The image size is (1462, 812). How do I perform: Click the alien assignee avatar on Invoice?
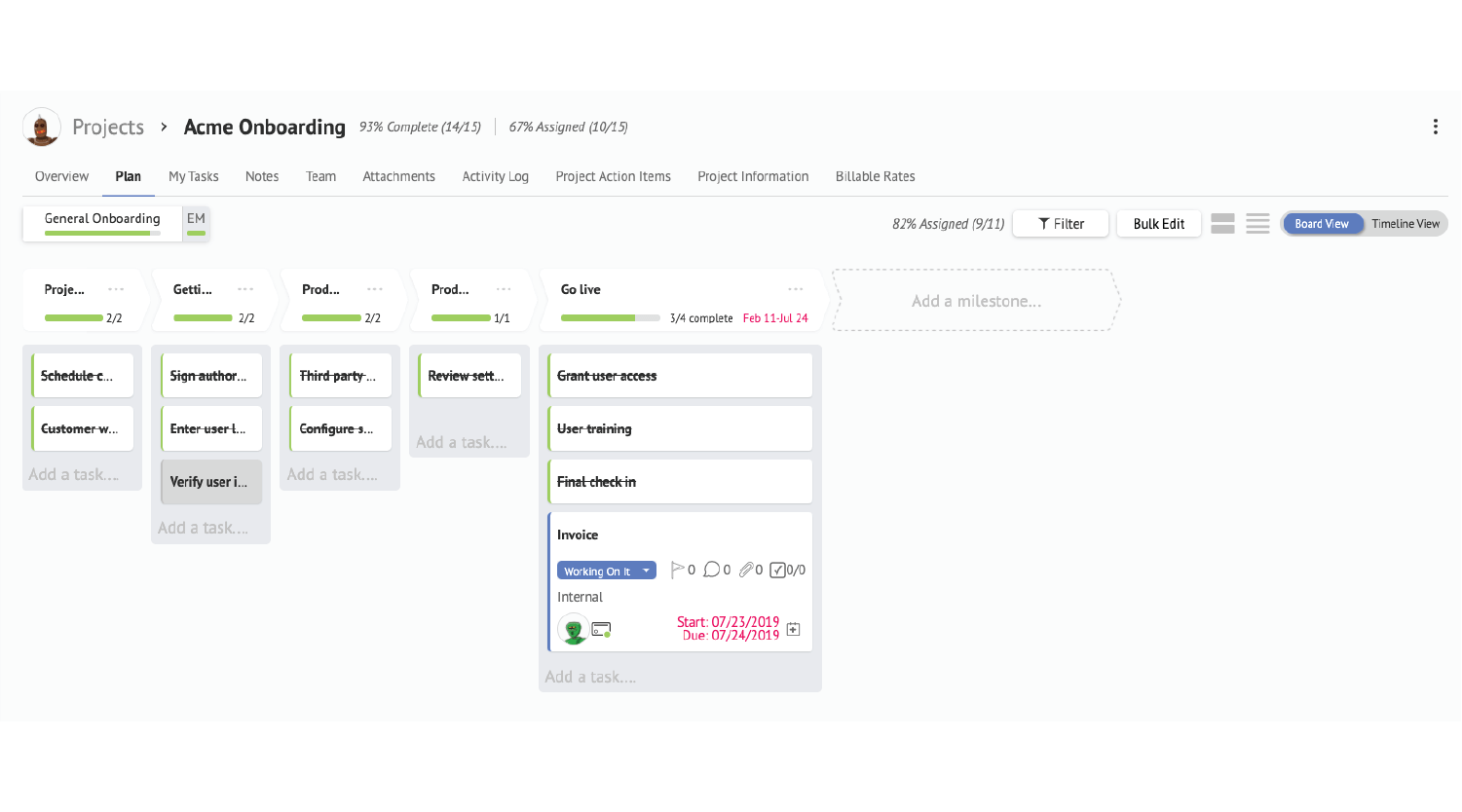[x=574, y=630]
